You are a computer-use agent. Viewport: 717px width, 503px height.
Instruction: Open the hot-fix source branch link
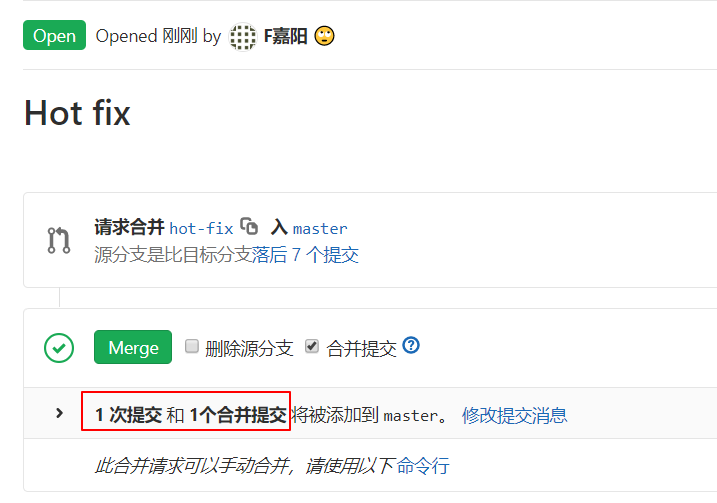(x=201, y=228)
